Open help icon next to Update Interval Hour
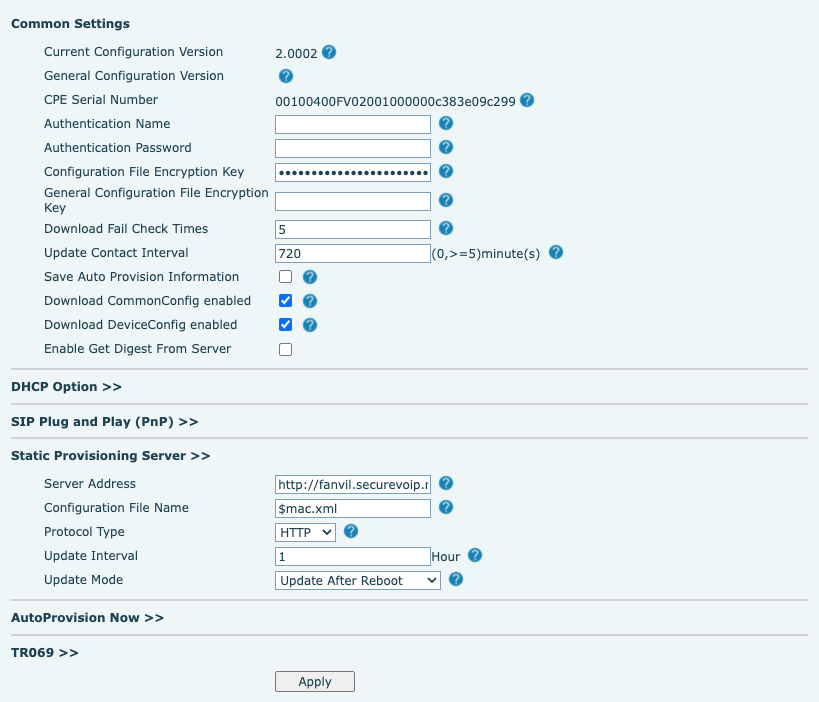The image size is (819, 702). click(475, 555)
